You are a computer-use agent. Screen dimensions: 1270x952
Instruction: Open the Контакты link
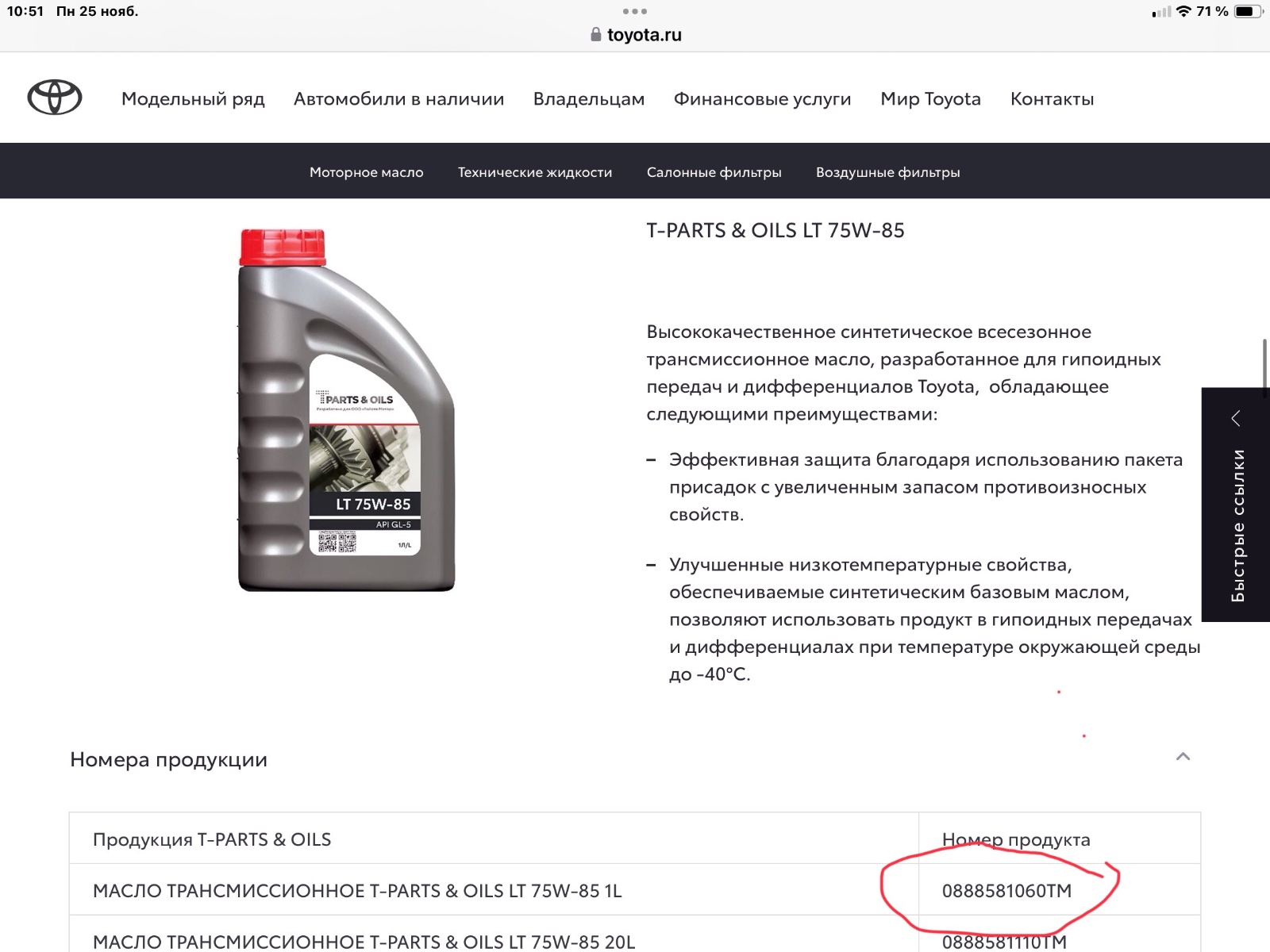[1053, 99]
